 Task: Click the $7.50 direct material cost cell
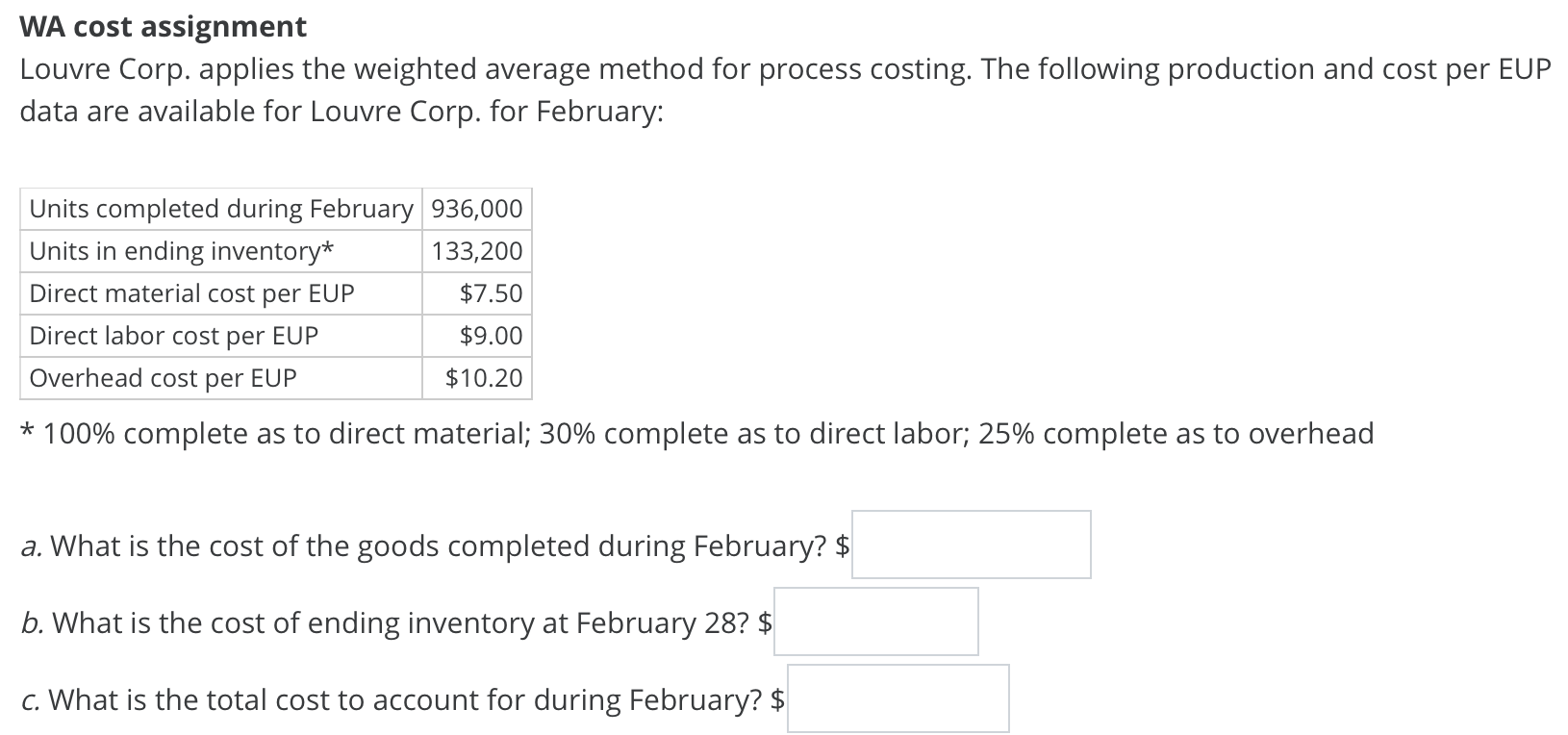(490, 292)
